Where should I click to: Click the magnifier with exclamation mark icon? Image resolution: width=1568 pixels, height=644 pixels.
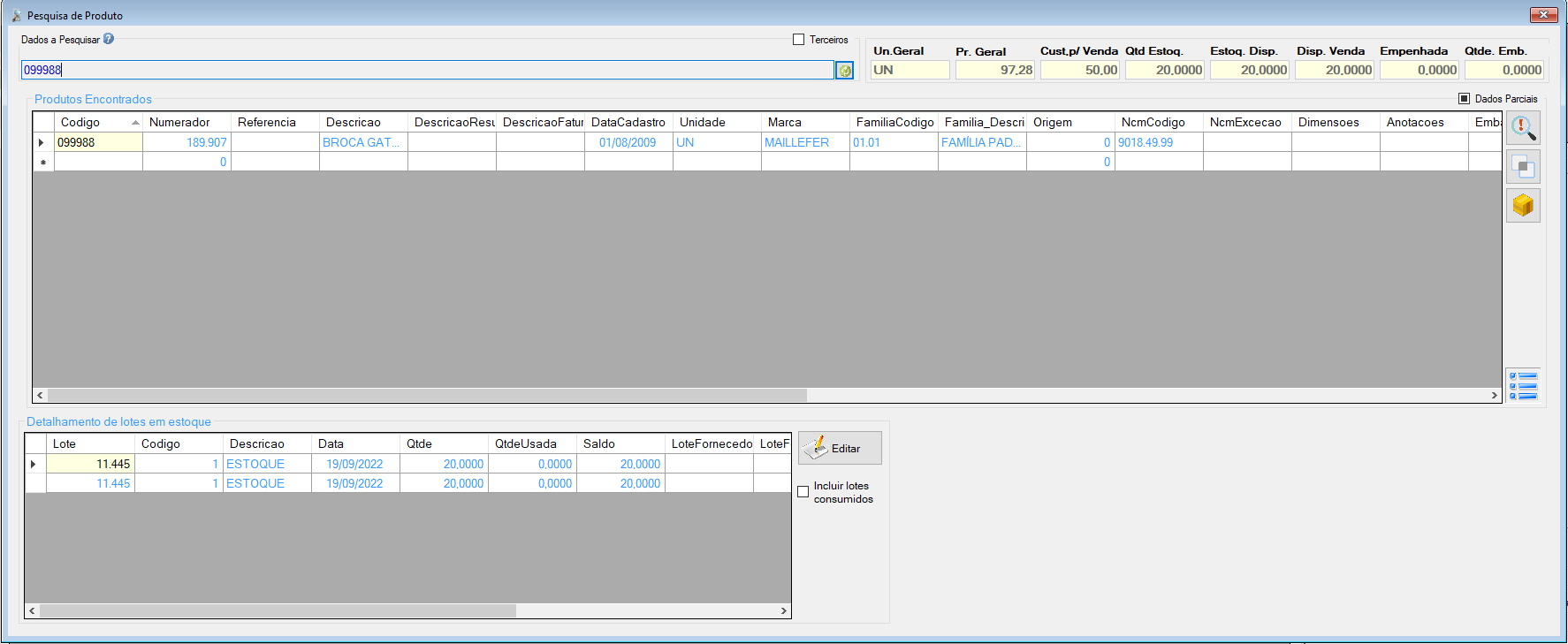1523,128
